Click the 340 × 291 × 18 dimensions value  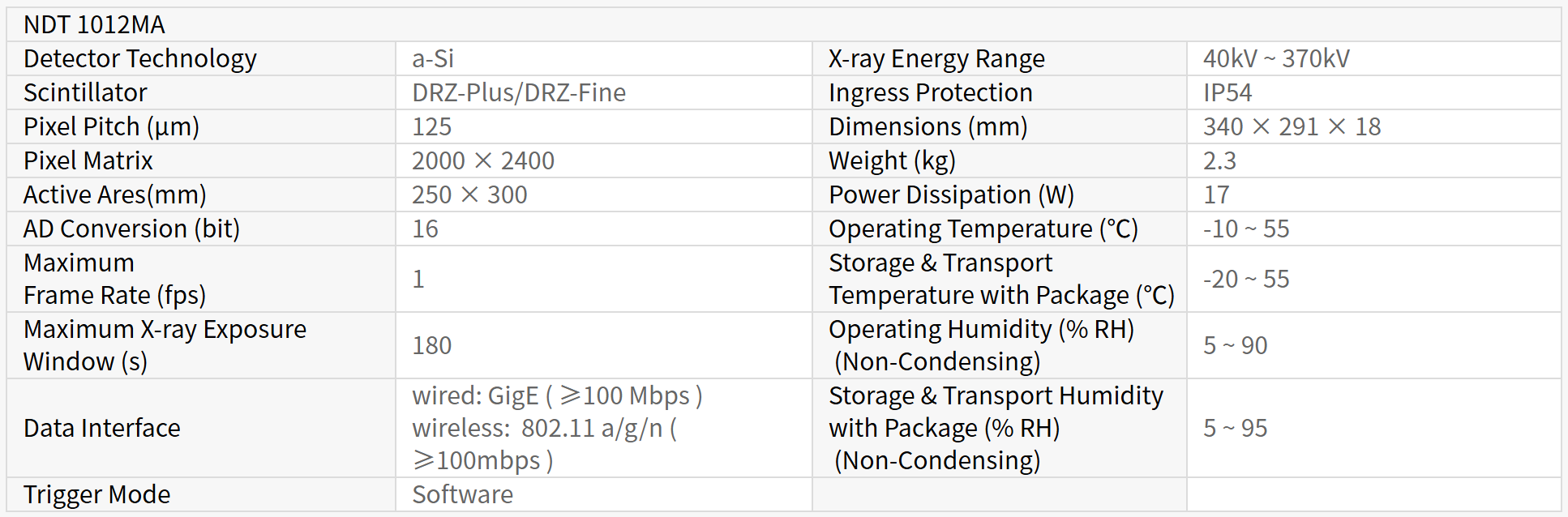(x=1292, y=127)
